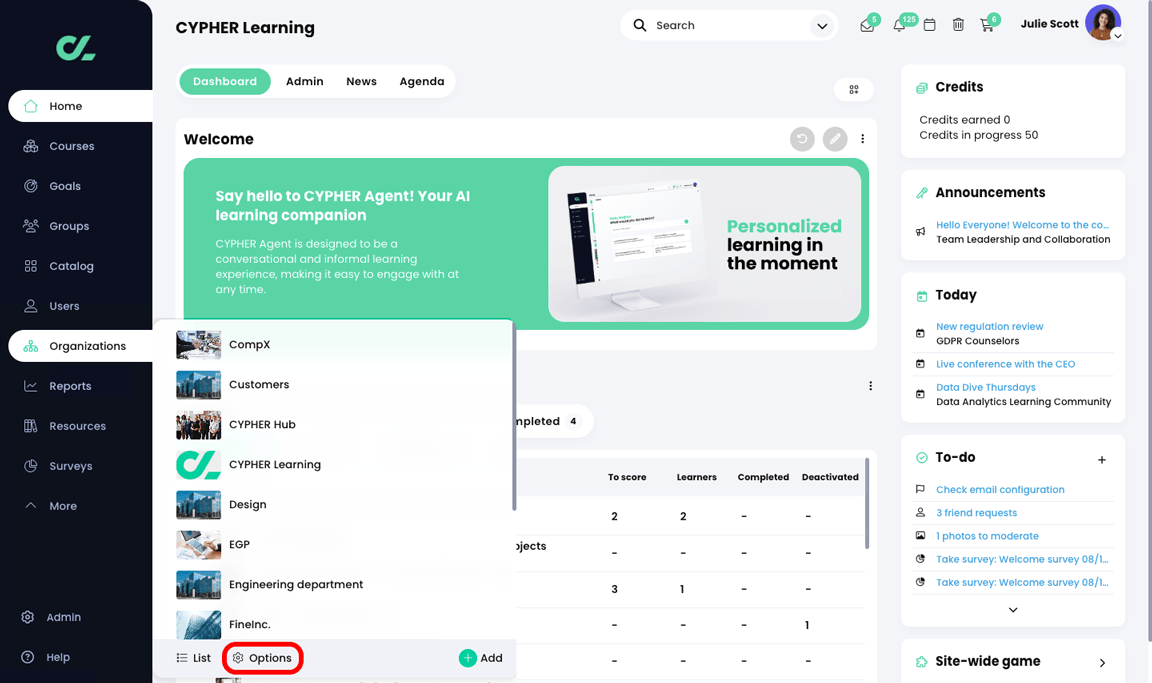The height and width of the screenshot is (683, 1152).
Task: Click the CYPHER logo in sidebar
Action: coord(76,48)
